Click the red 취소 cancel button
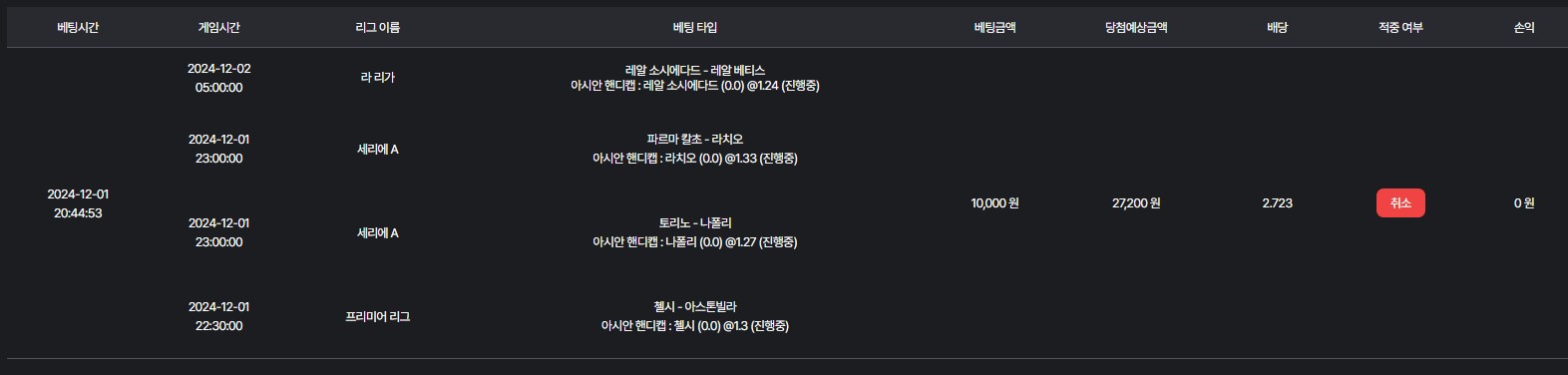The width and height of the screenshot is (1568, 375). click(x=1400, y=202)
